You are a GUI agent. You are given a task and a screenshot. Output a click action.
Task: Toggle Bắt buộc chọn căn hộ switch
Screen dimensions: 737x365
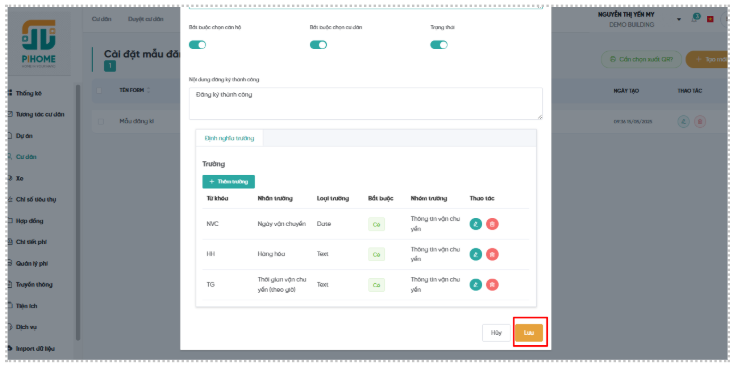[197, 45]
